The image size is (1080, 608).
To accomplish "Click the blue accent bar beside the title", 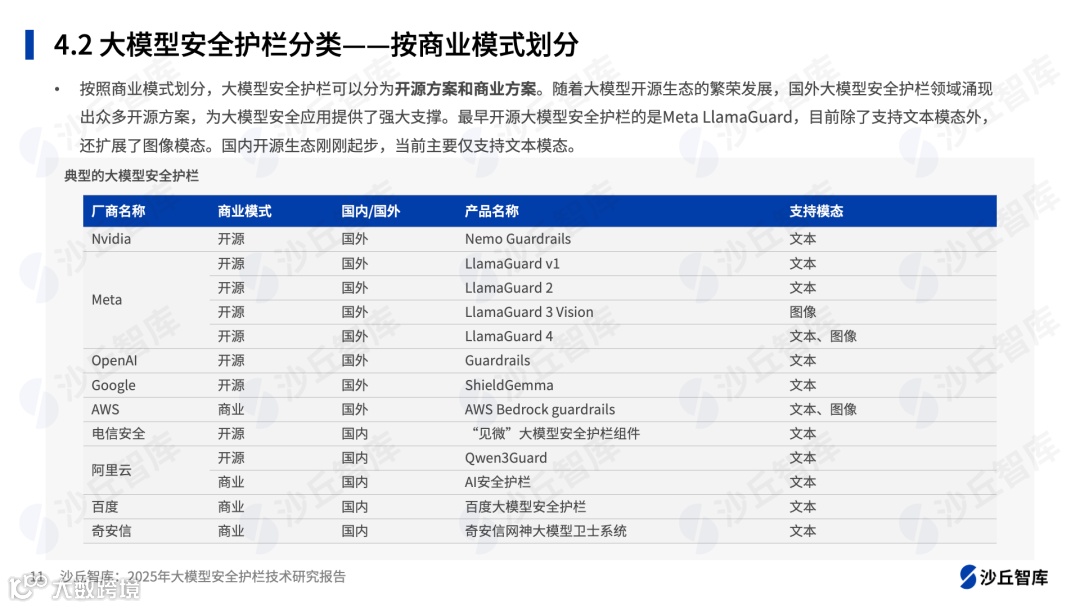I will (x=30, y=45).
